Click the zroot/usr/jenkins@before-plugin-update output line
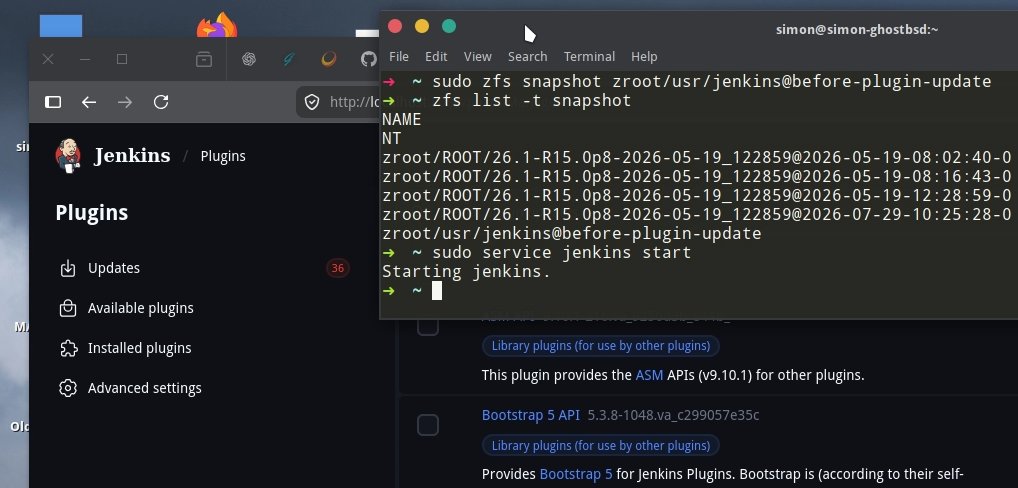Image resolution: width=1018 pixels, height=488 pixels. pyautogui.click(x=571, y=233)
